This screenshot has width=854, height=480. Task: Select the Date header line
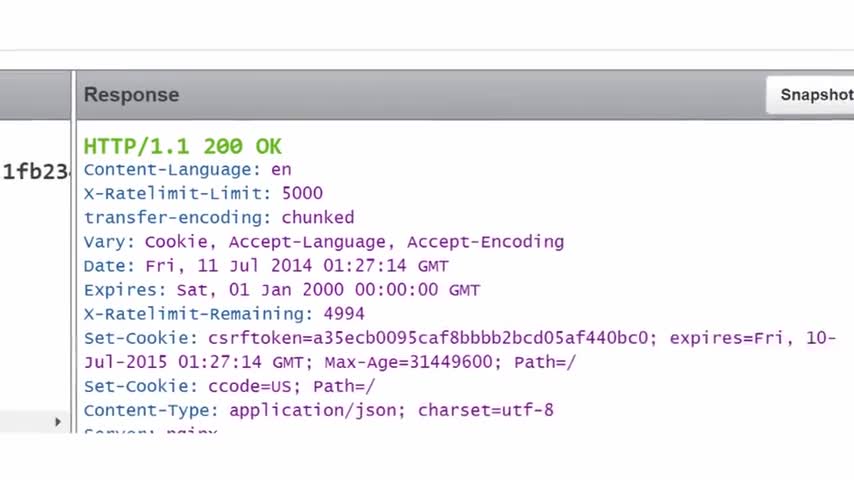click(x=266, y=266)
